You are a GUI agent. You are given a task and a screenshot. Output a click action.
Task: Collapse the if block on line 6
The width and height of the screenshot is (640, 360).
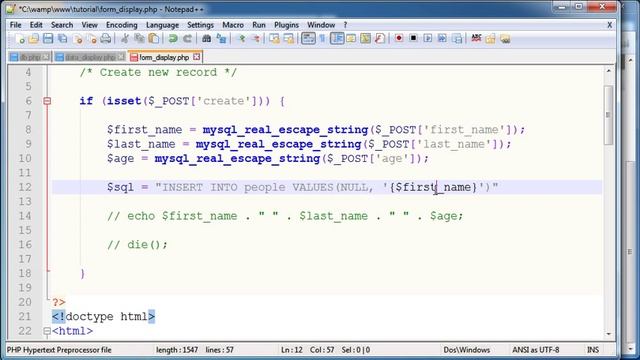pos(47,101)
